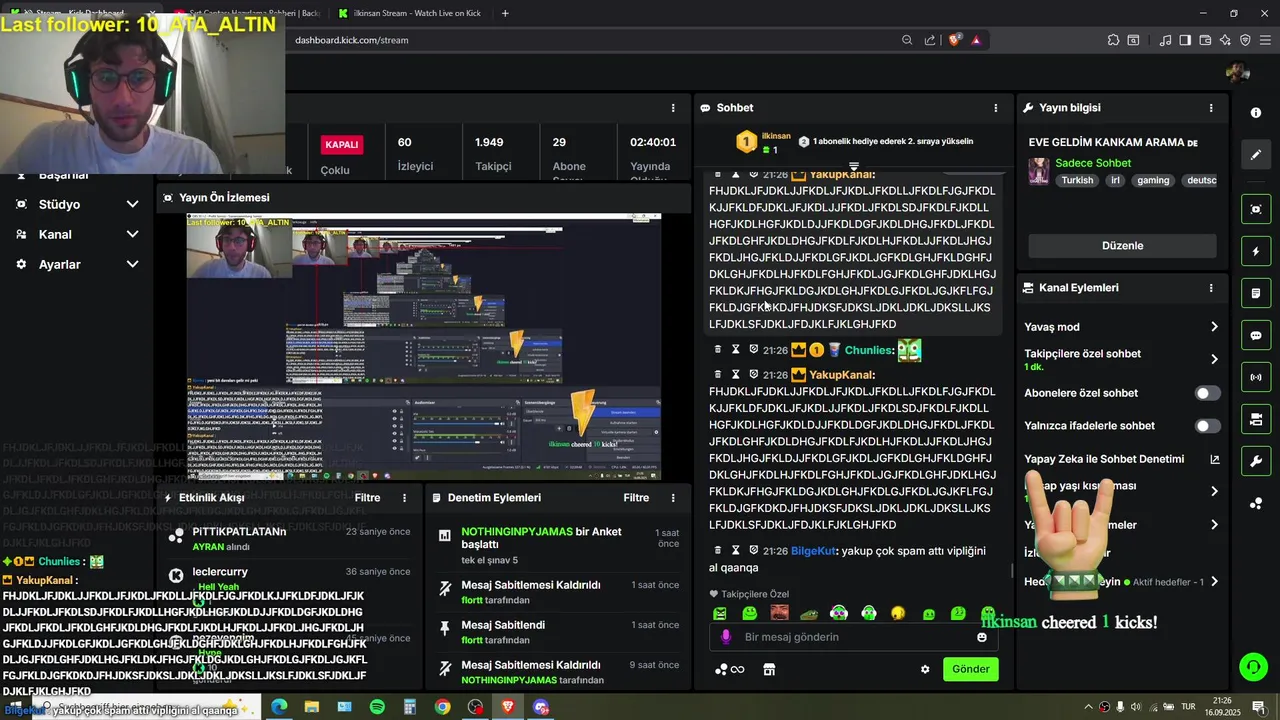Screen dimensions: 1280x720
Task: Timeout BilgeKut using the hourglass icon
Action: coord(736,550)
